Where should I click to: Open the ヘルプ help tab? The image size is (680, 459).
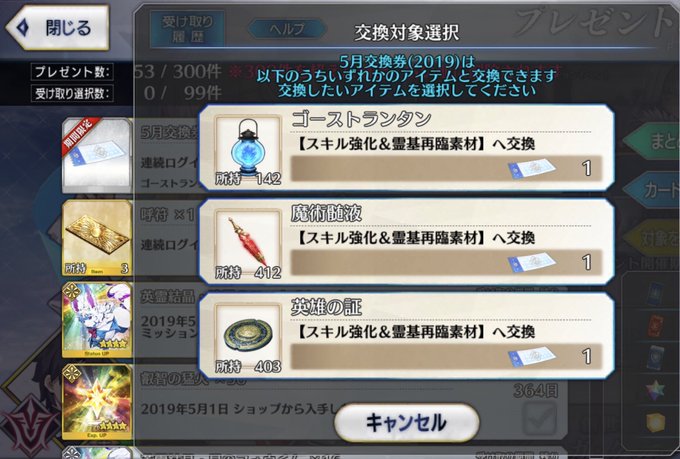[x=287, y=29]
